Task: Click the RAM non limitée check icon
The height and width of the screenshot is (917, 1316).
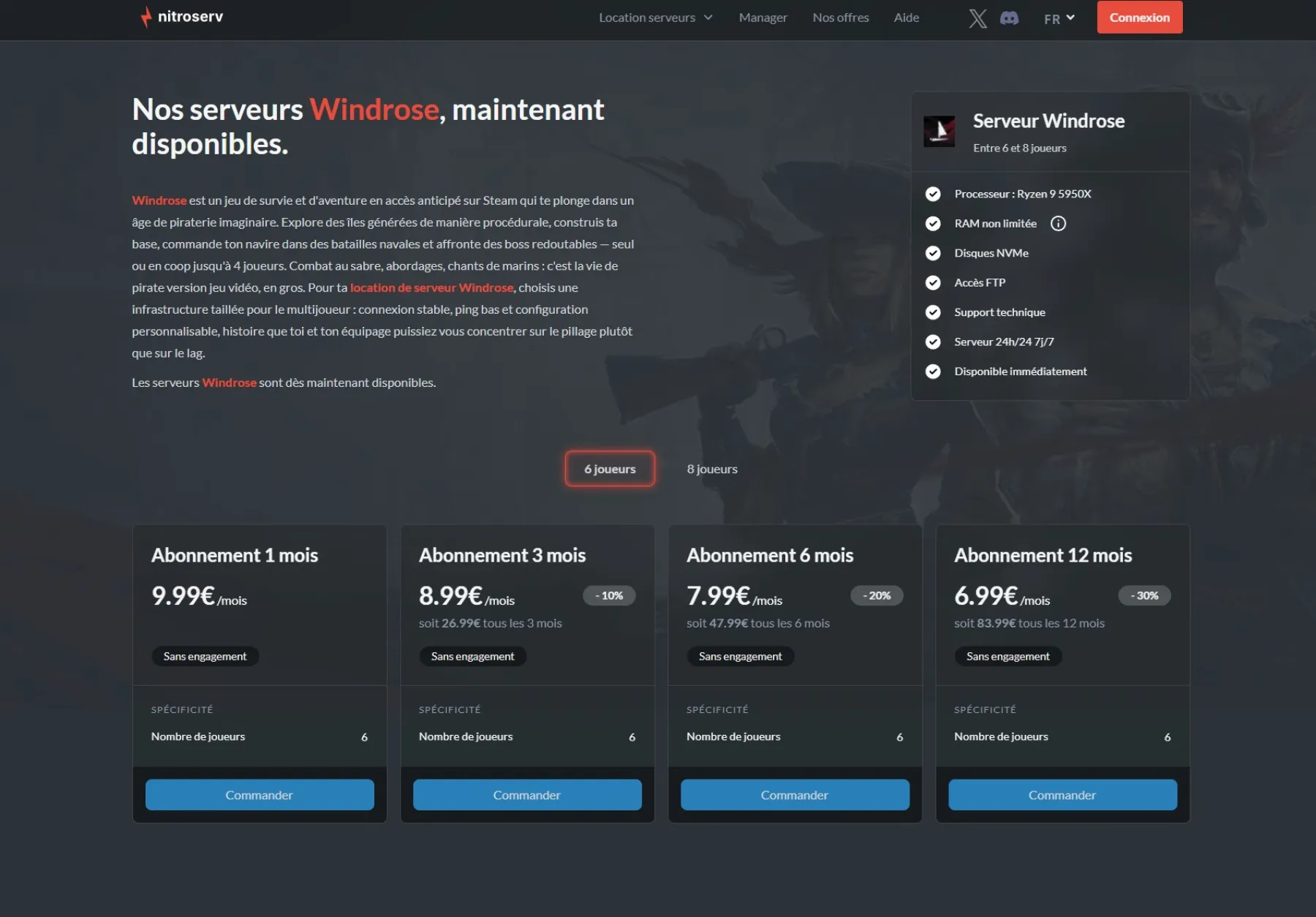Action: point(933,224)
